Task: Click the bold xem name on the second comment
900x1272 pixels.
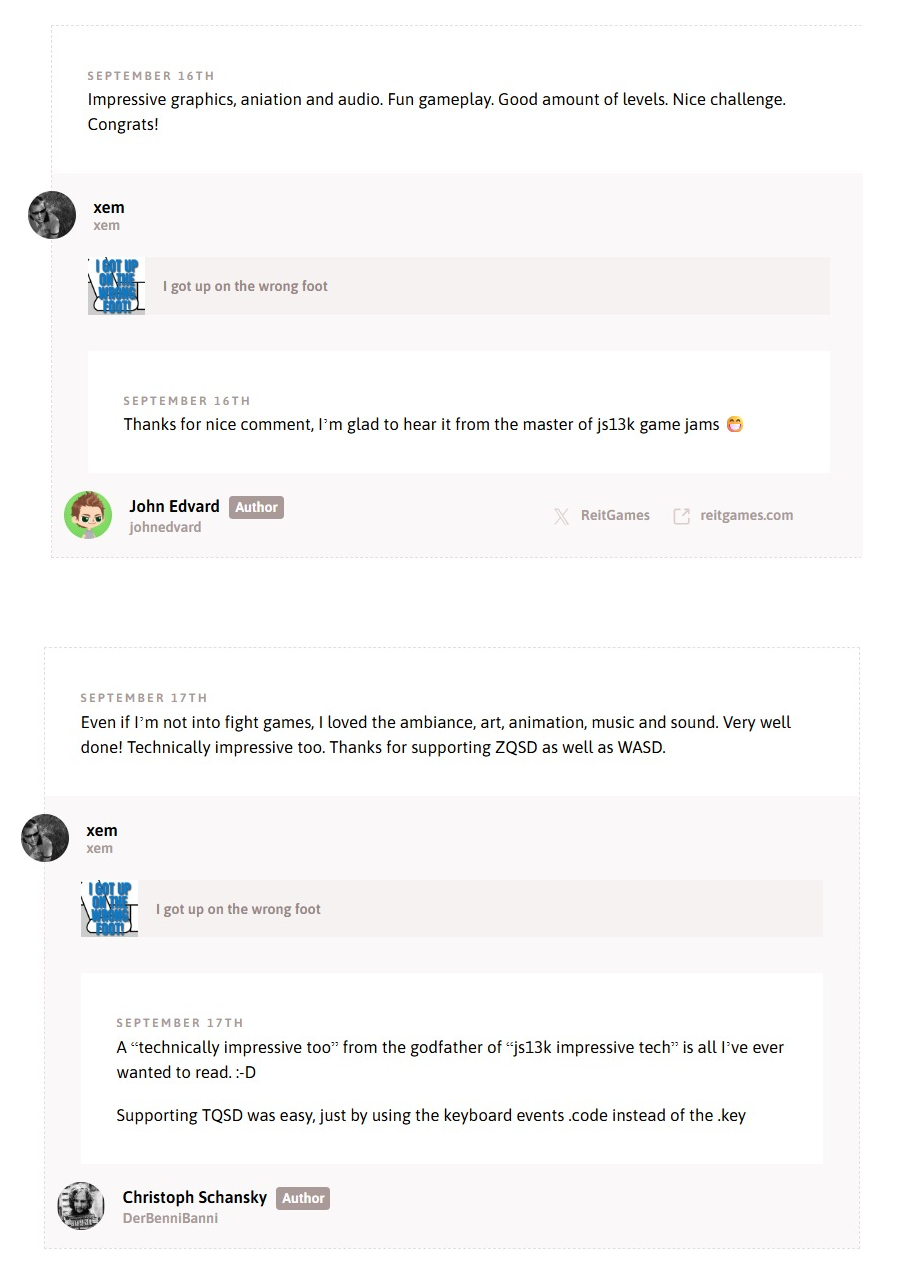Action: pos(102,831)
